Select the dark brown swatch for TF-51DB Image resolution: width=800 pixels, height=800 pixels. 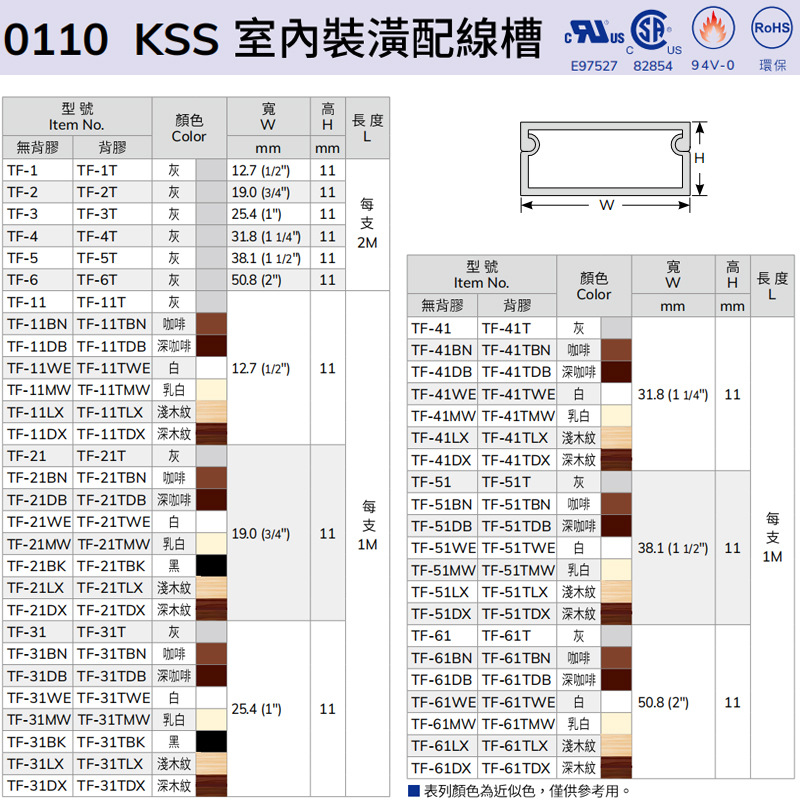[616, 526]
